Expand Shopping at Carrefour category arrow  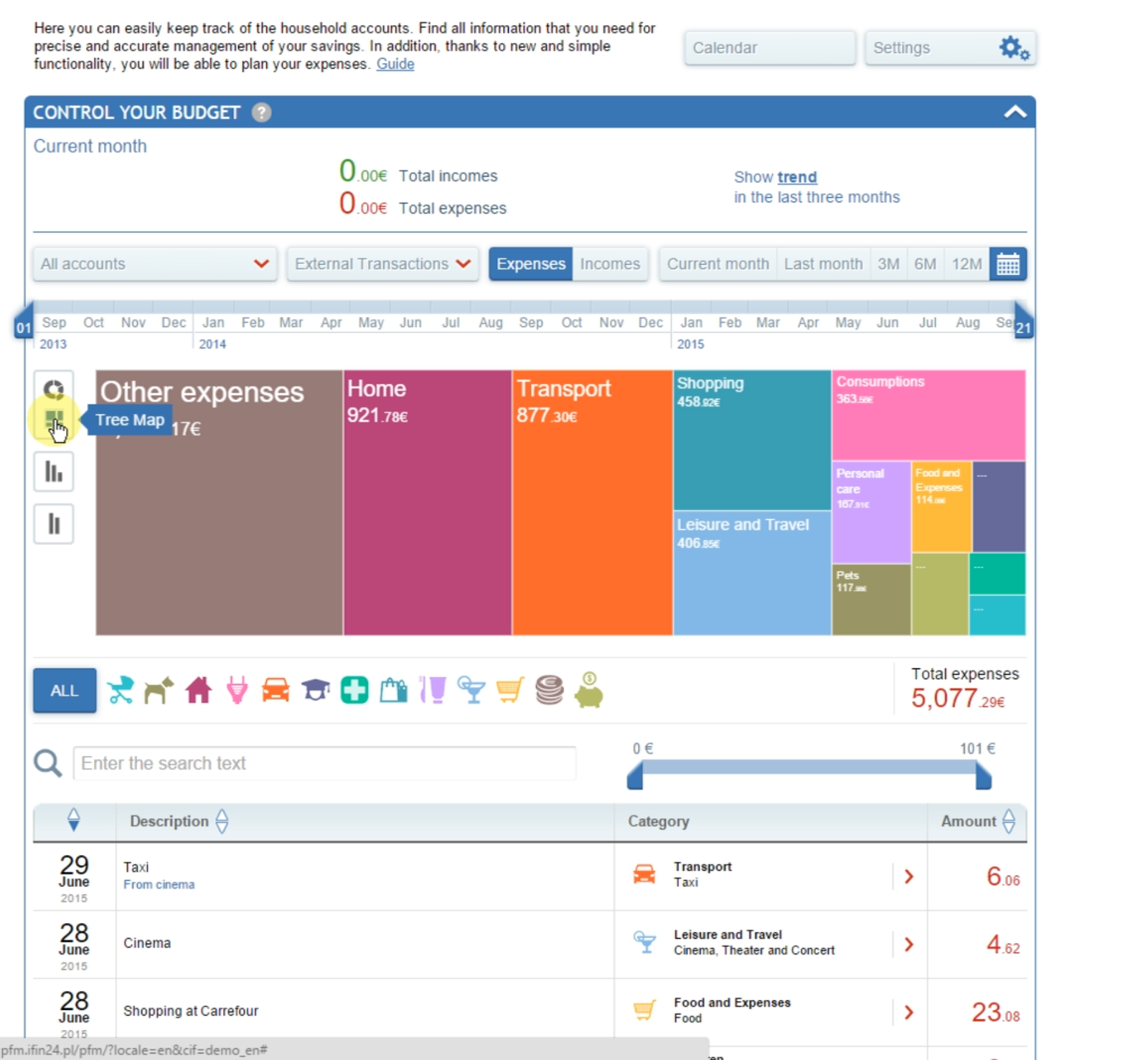909,1012
